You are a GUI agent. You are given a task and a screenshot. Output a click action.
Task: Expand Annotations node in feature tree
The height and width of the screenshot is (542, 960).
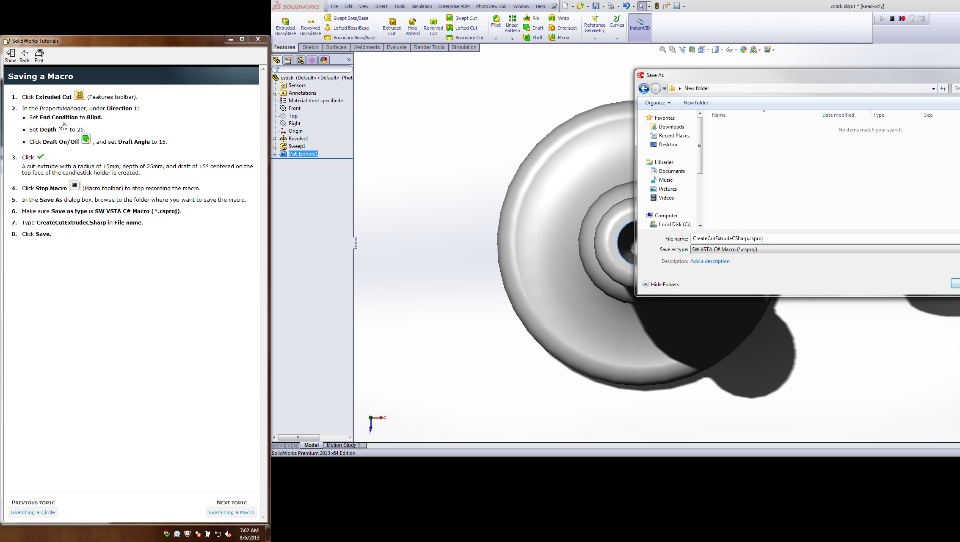(x=276, y=93)
